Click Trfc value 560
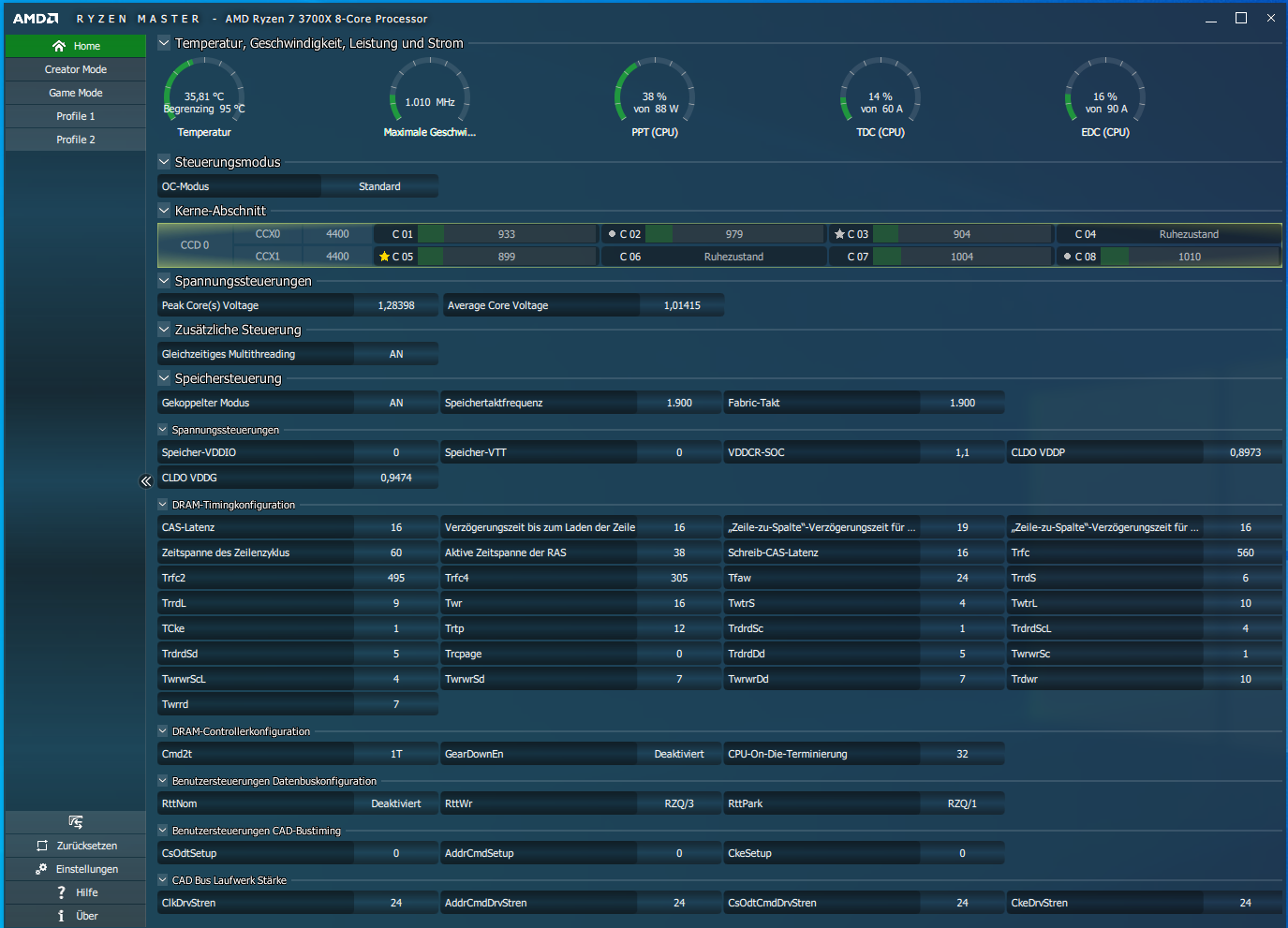This screenshot has height=928, width=1288. (1245, 552)
